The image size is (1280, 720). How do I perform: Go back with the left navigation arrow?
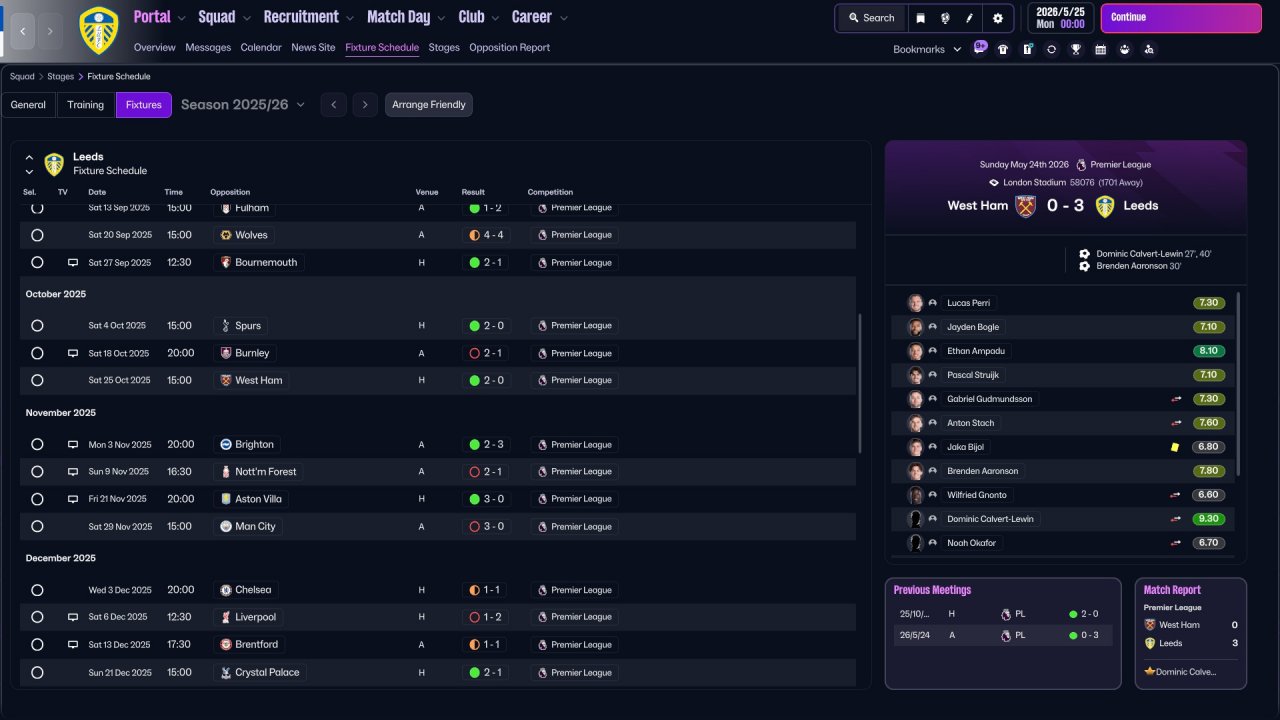[22, 31]
